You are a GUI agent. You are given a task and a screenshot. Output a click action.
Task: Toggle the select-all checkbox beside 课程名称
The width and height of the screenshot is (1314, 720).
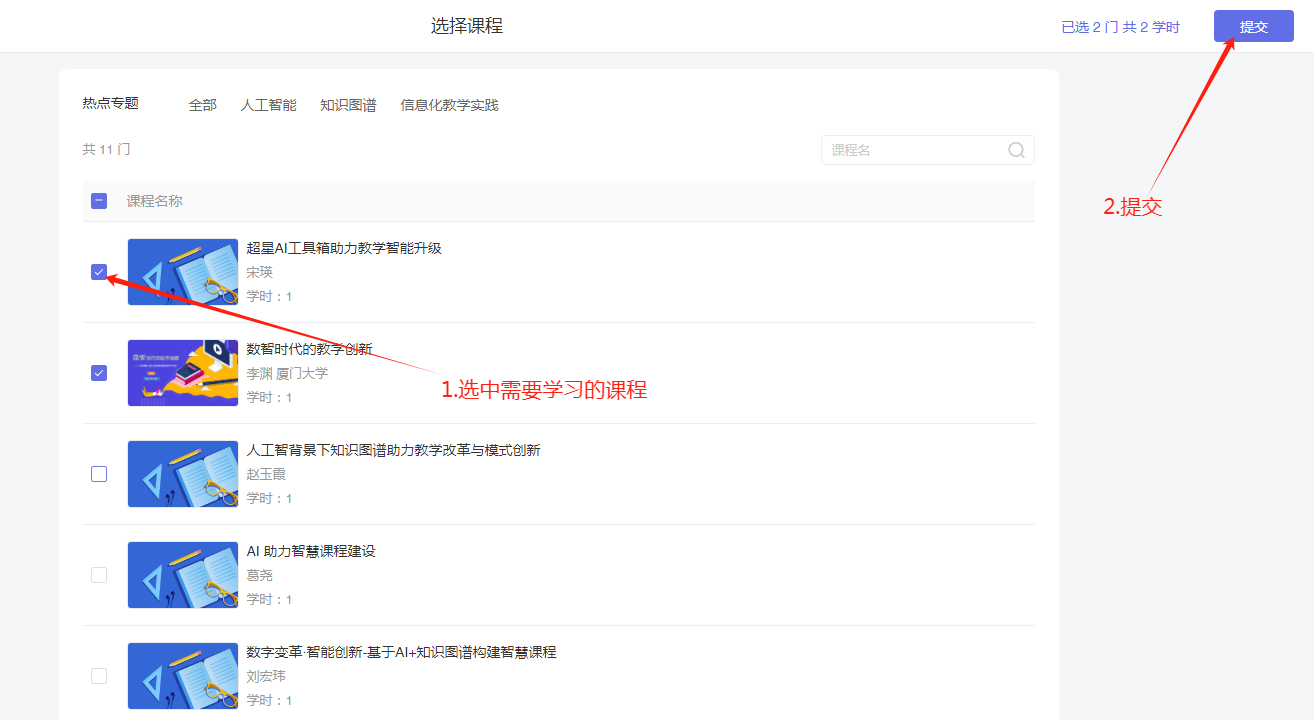coord(99,201)
